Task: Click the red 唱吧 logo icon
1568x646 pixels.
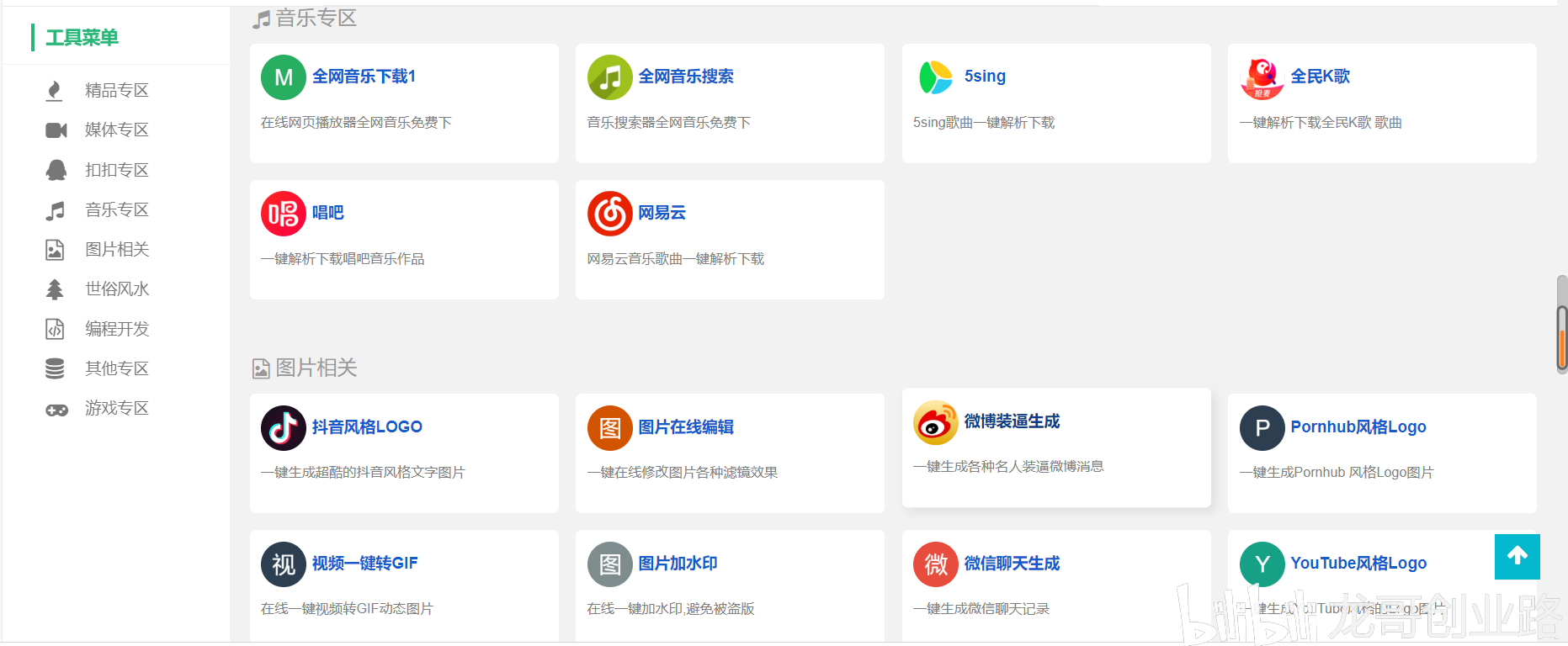Action: coord(284,214)
